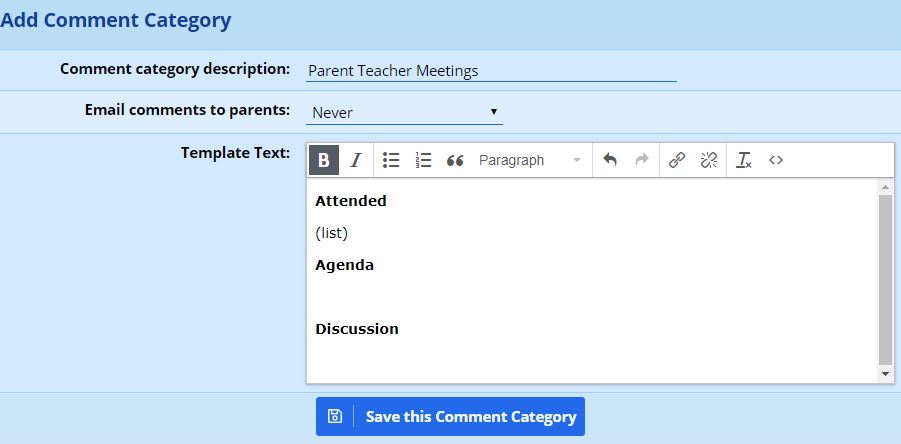Apply blockquote formatting

coord(455,160)
